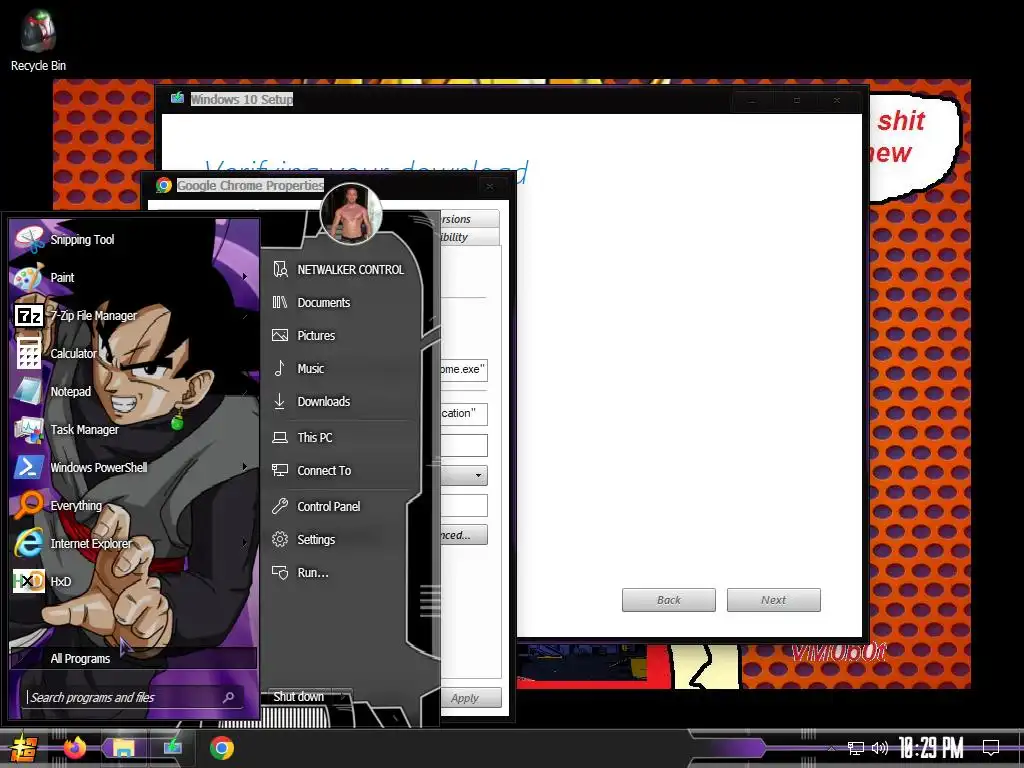Launch Calculator from start menu
Image resolution: width=1024 pixels, height=768 pixels.
(134, 353)
